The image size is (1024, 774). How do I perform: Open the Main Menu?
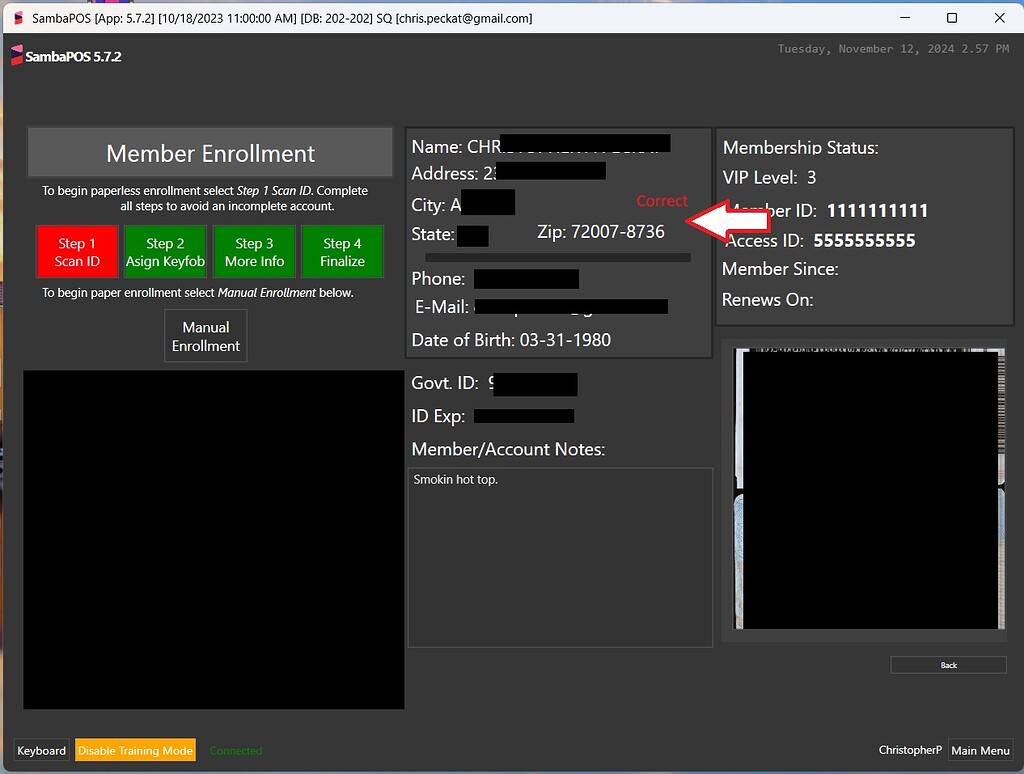(980, 750)
